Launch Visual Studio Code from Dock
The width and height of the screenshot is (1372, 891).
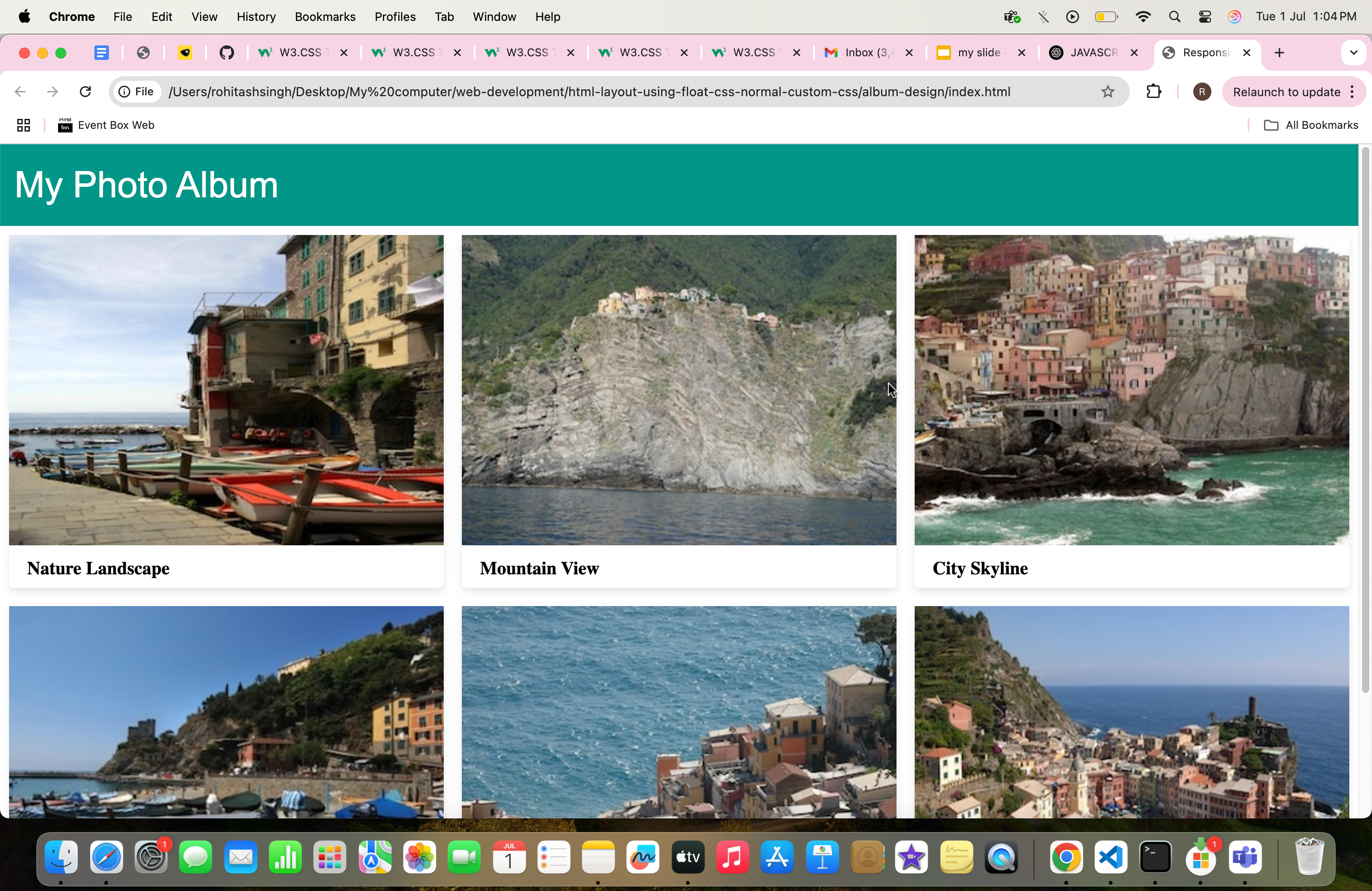pyautogui.click(x=1110, y=857)
